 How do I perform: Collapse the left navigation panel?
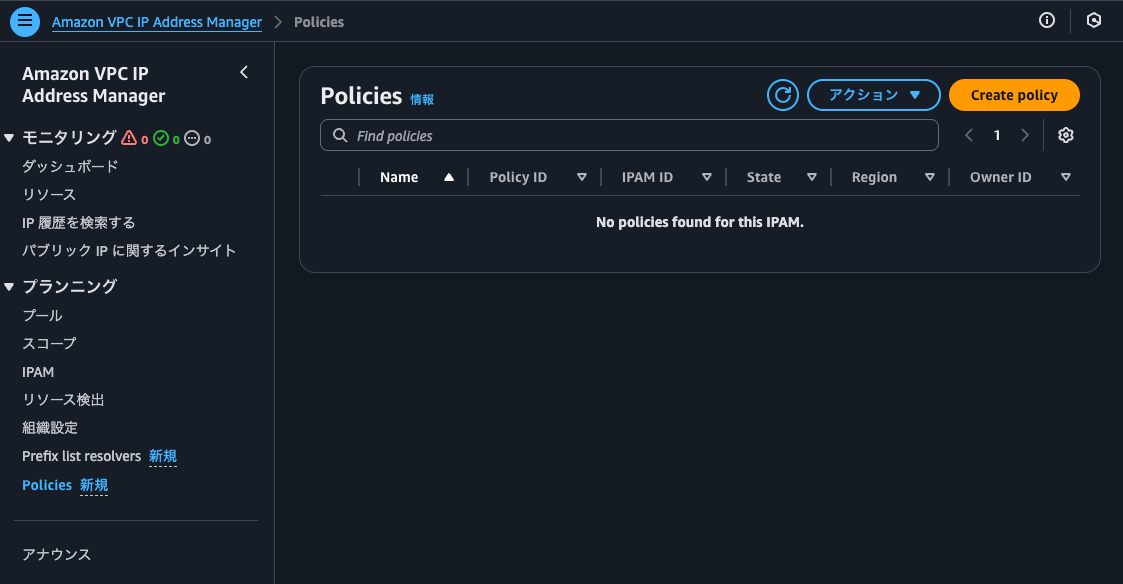[x=243, y=72]
